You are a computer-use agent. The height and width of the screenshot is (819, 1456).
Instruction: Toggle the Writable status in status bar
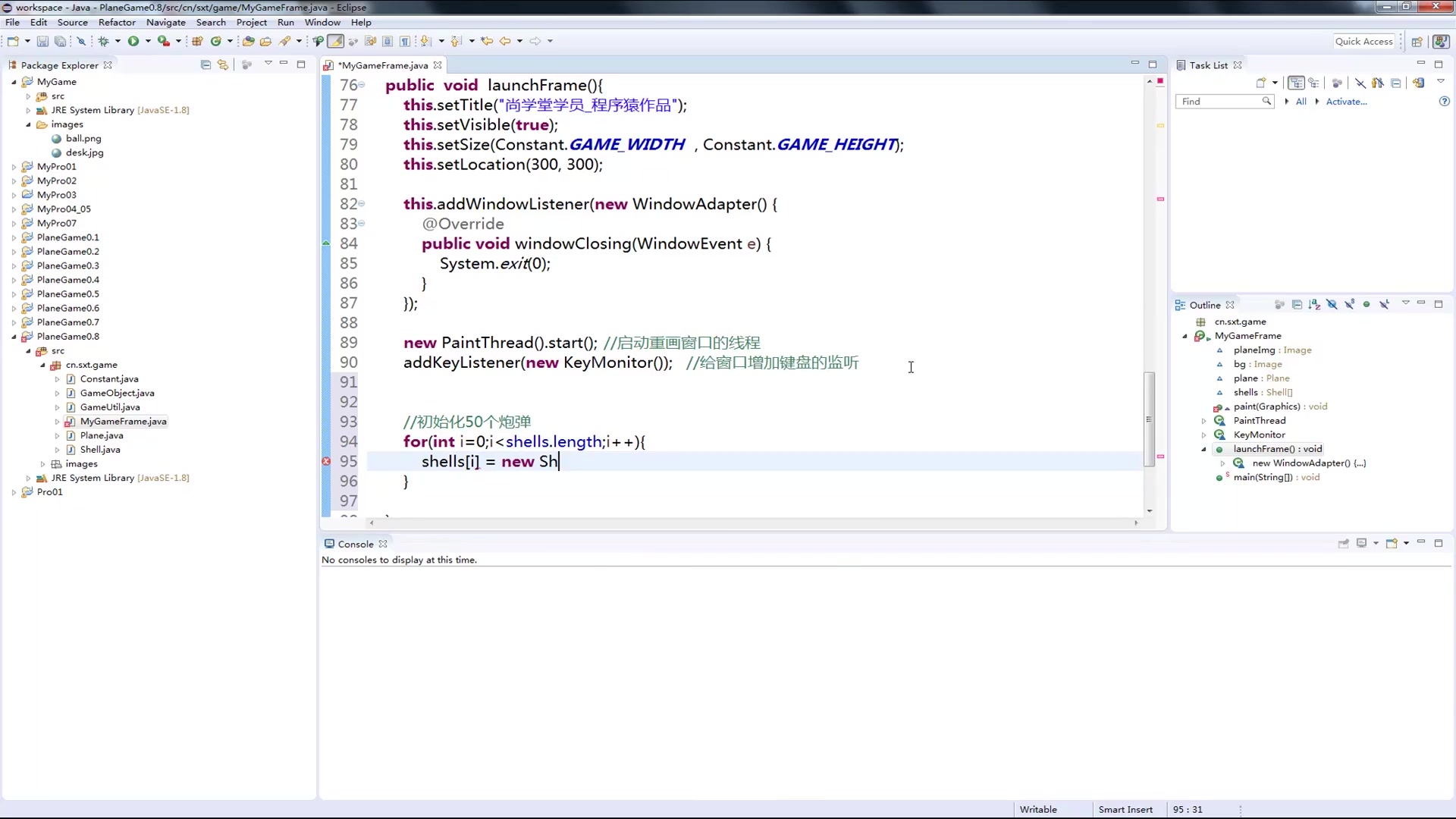(1037, 808)
